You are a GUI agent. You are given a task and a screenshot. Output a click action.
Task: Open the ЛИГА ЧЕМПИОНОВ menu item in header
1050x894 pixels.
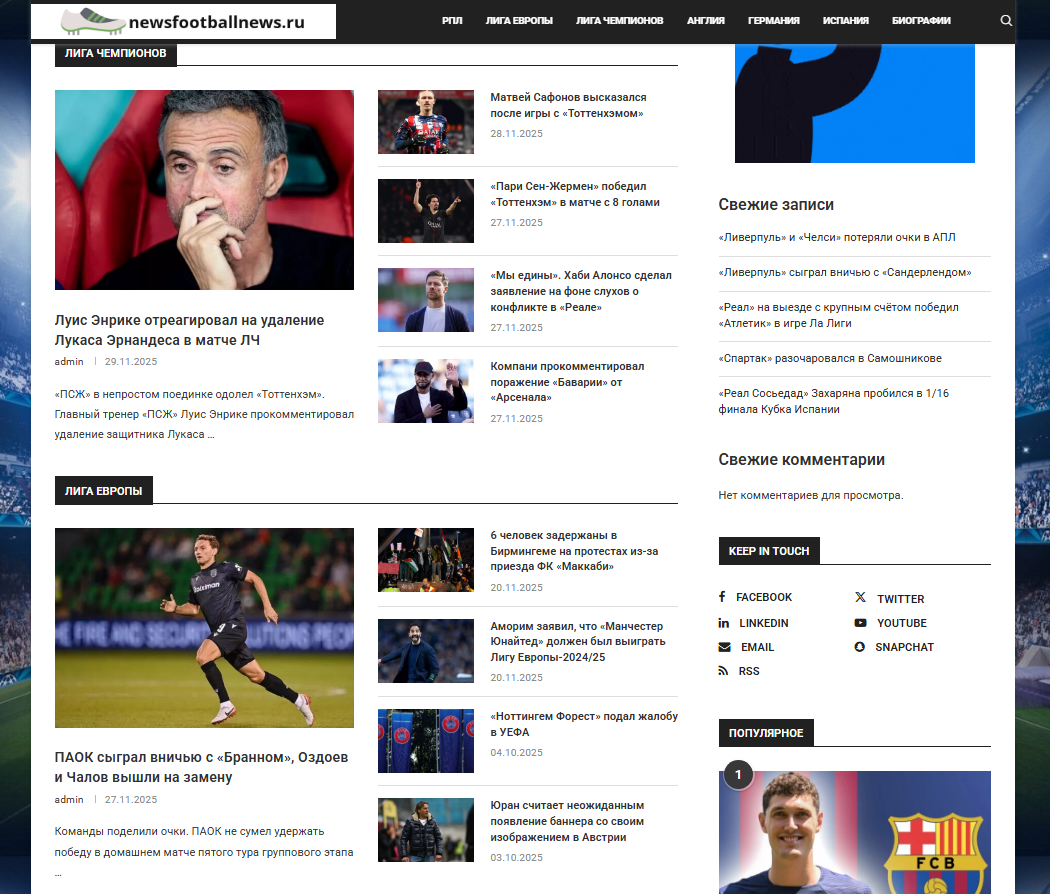click(x=619, y=21)
